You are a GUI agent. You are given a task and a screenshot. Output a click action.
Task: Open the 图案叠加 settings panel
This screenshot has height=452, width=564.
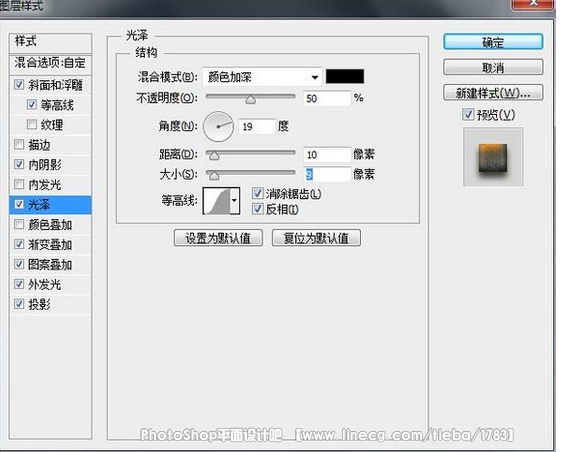coord(50,264)
